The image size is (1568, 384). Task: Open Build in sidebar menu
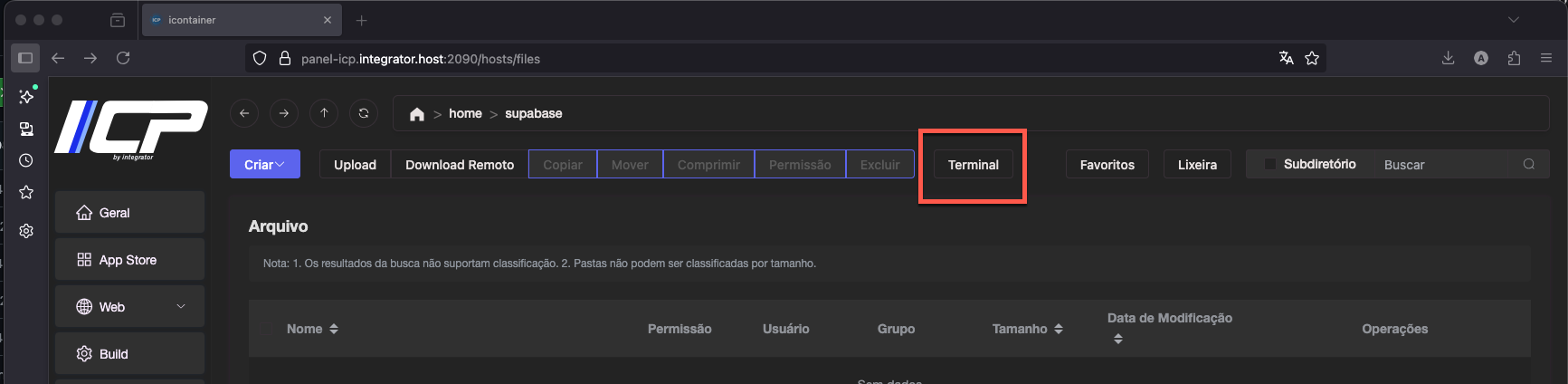129,353
